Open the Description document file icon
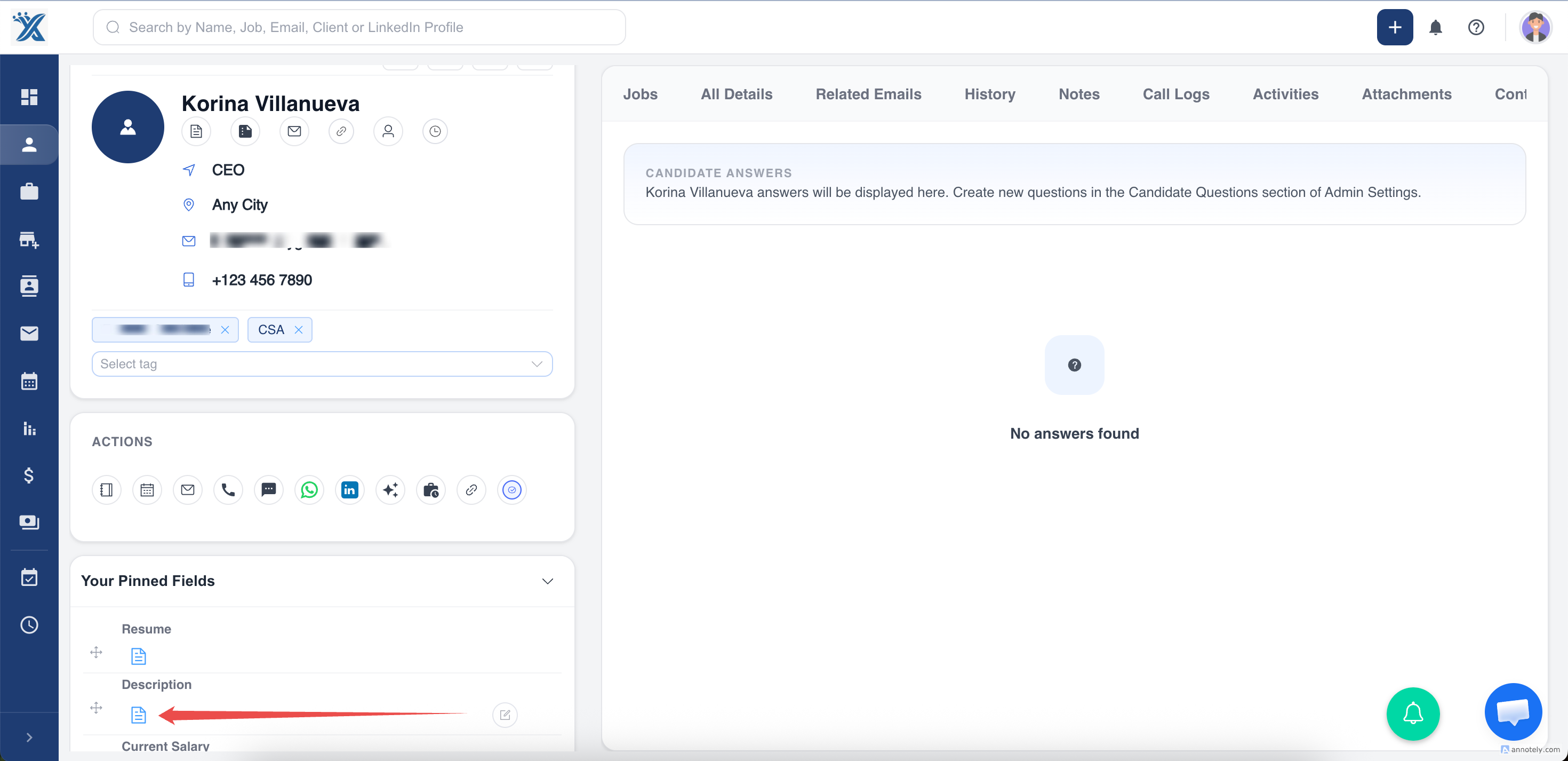 point(139,715)
